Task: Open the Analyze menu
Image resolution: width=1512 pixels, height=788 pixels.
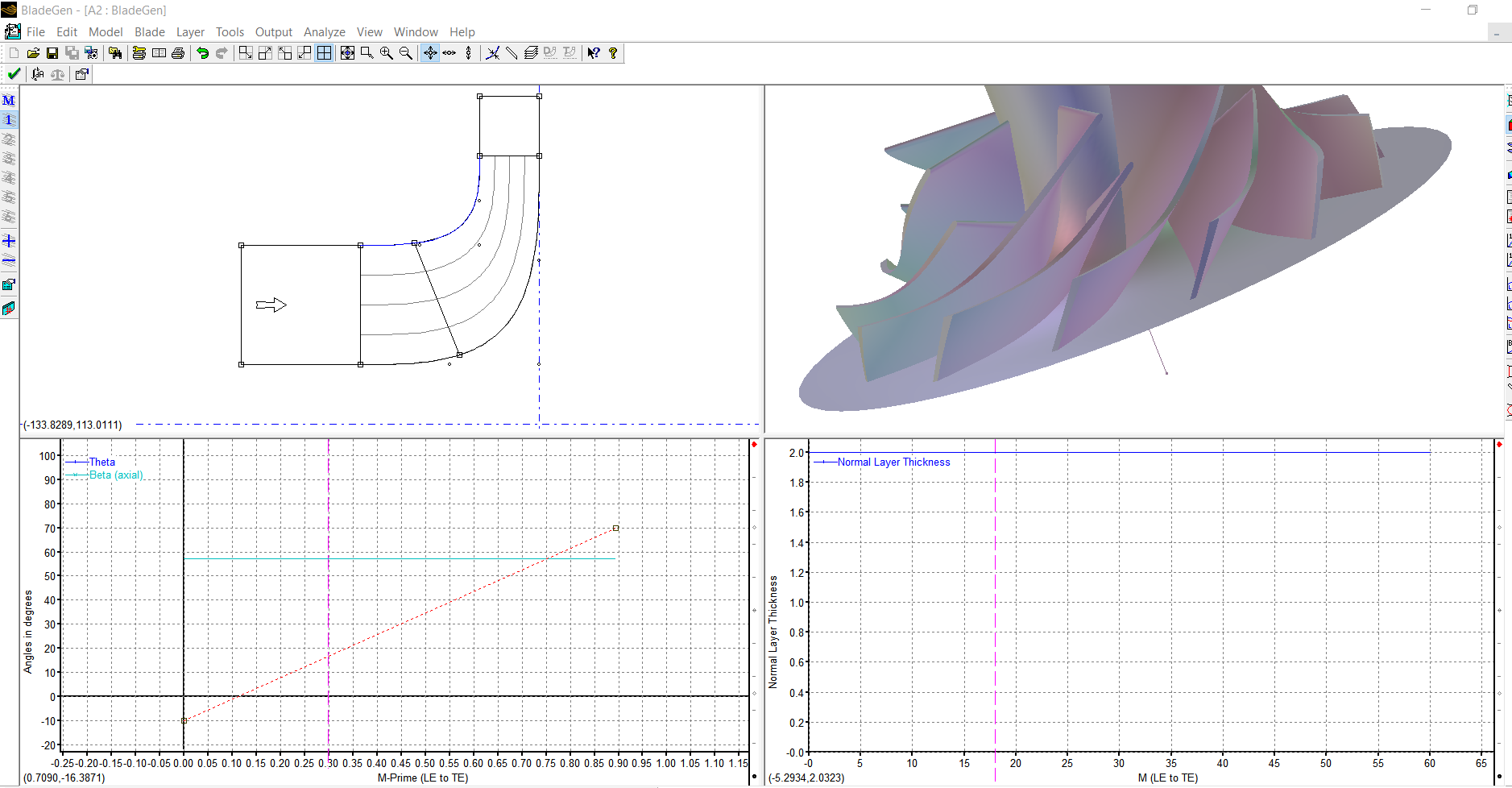Action: coord(324,32)
